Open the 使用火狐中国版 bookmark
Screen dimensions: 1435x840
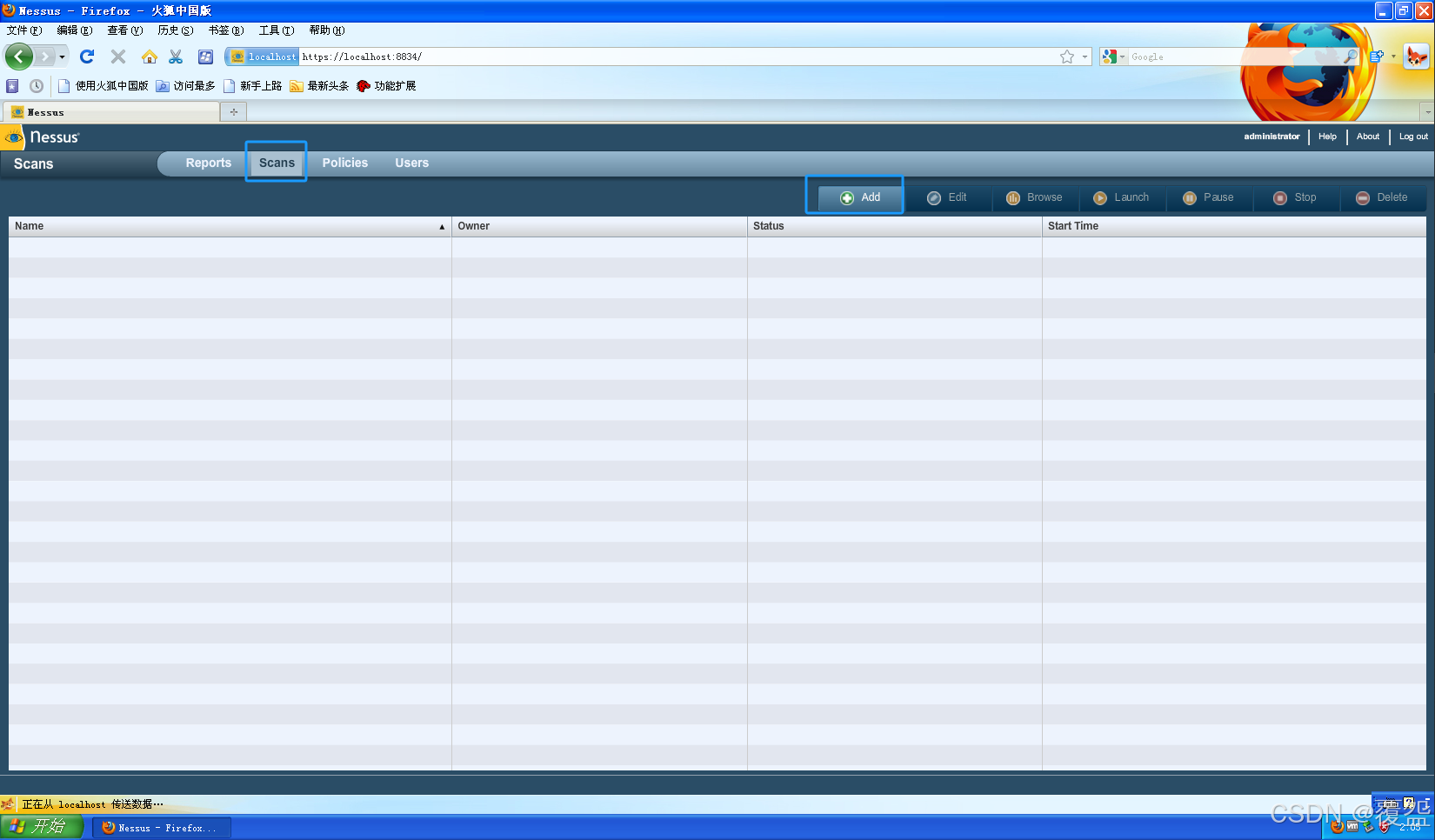[103, 86]
